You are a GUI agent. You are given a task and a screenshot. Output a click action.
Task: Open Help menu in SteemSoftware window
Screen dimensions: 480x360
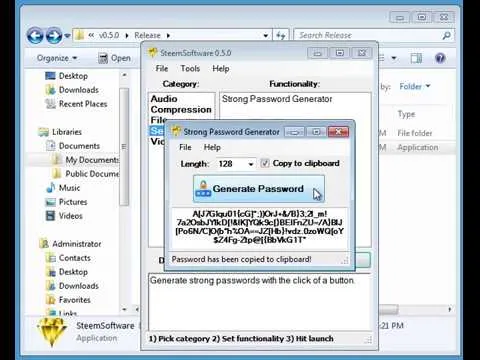221,69
